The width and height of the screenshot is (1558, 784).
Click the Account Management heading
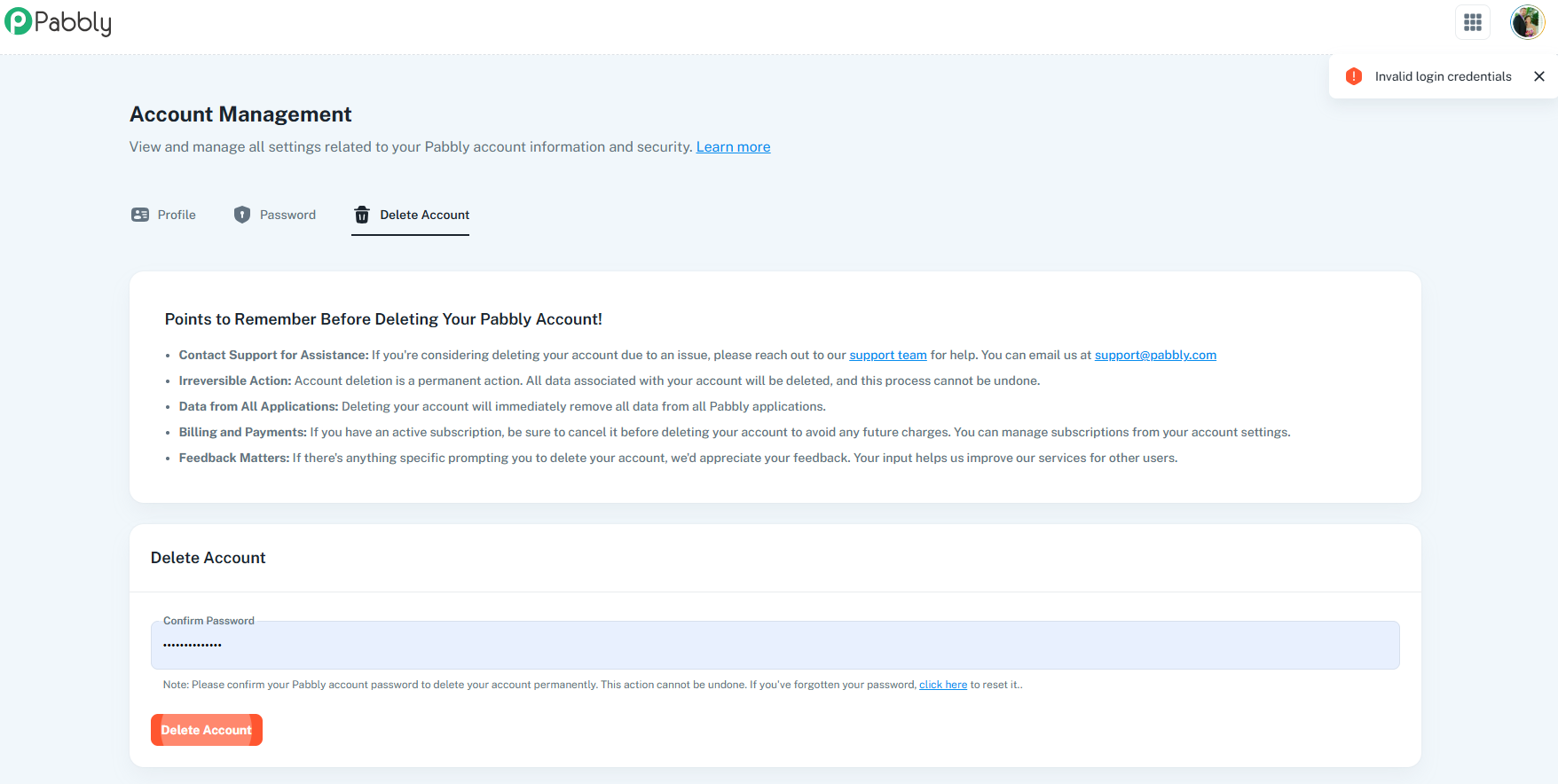point(240,114)
